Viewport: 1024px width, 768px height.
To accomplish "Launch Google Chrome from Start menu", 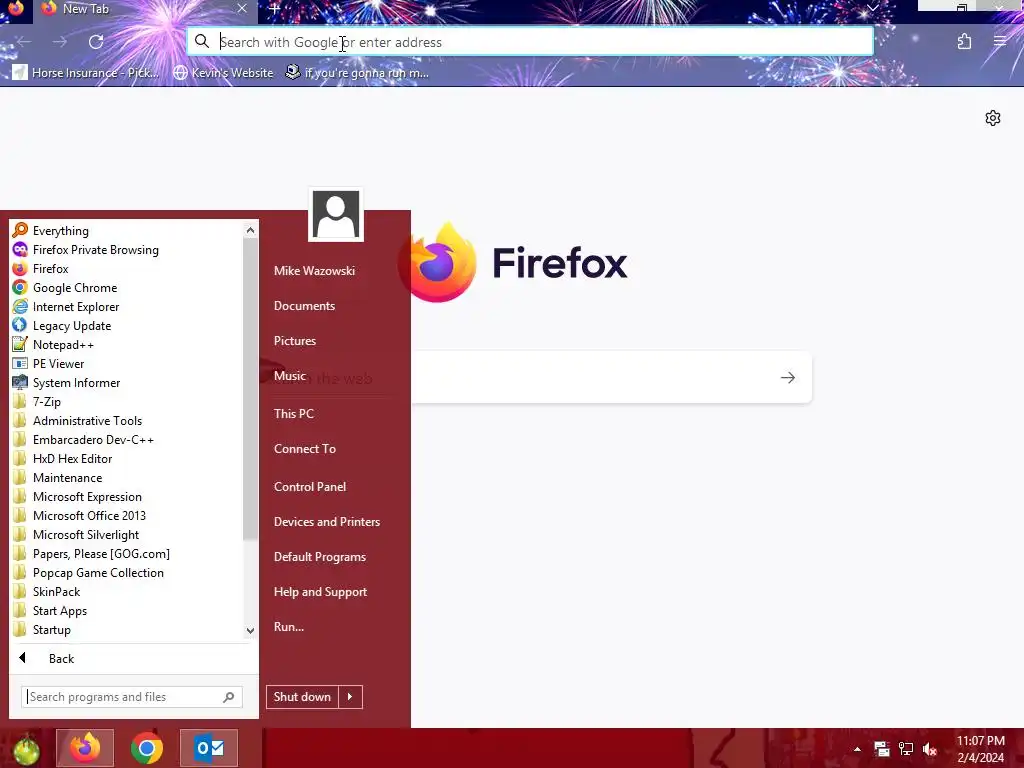I will click(75, 287).
